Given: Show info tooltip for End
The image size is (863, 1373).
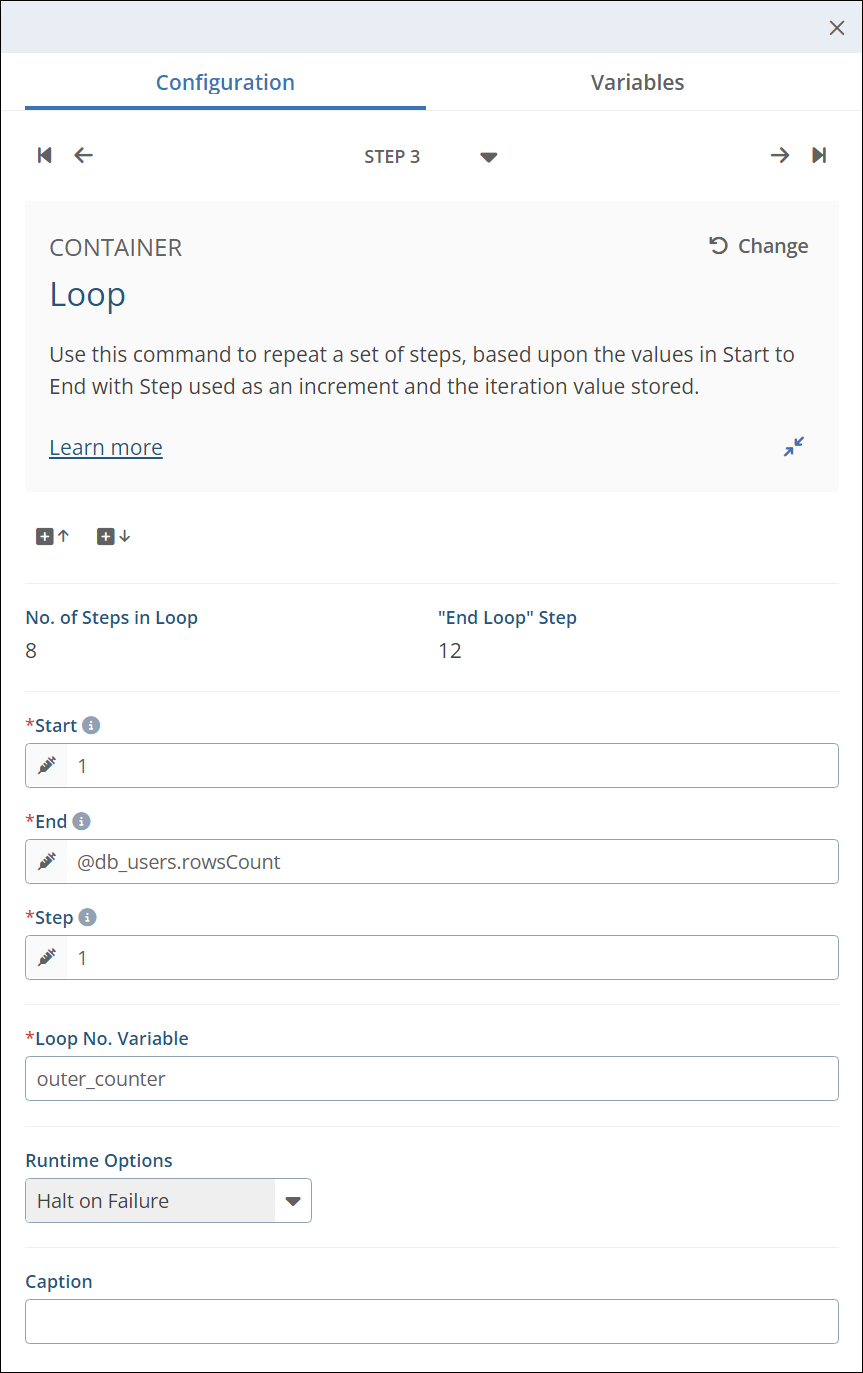Looking at the screenshot, I should tap(82, 821).
